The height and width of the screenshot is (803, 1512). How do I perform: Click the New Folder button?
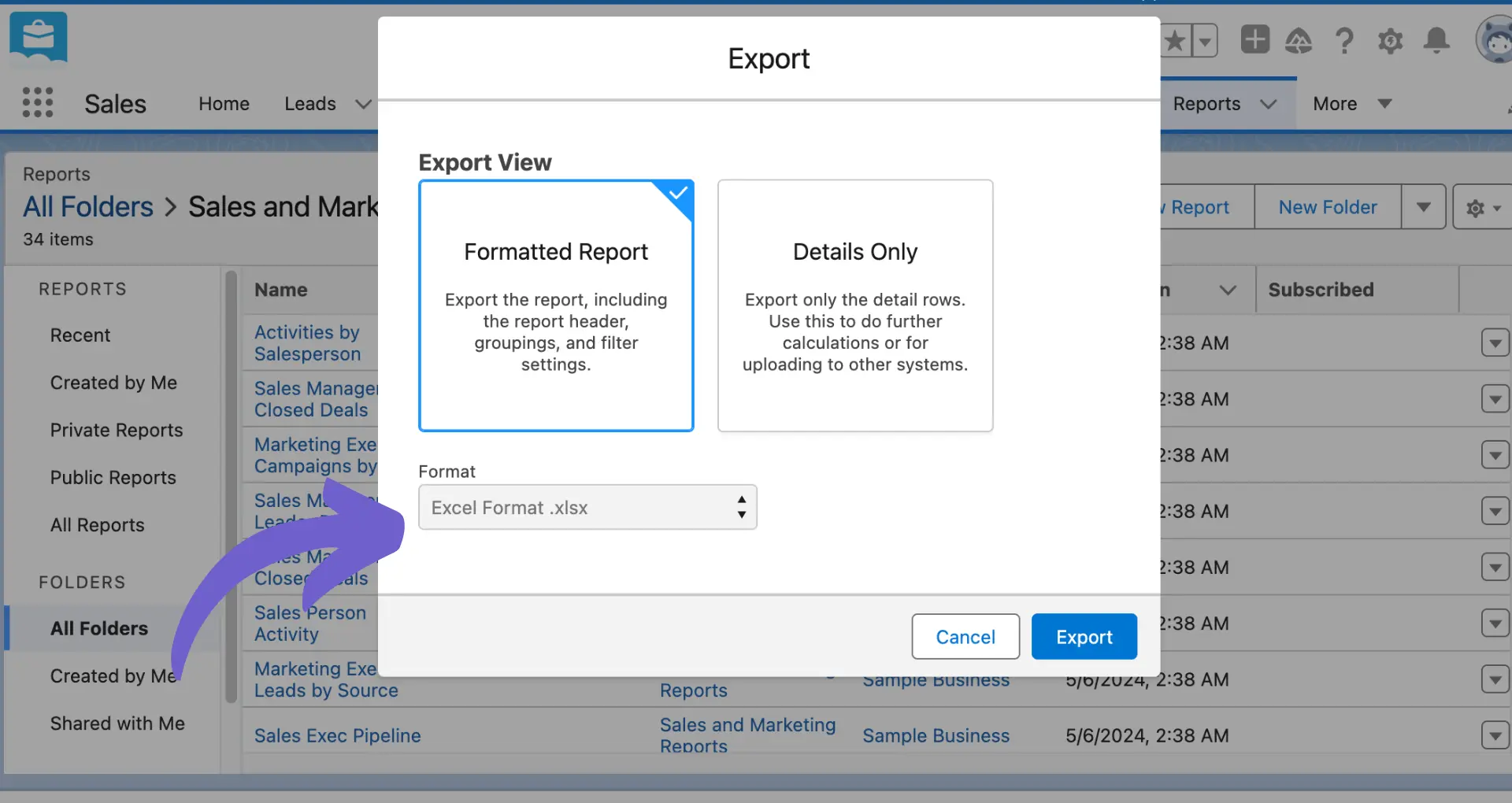coord(1328,207)
